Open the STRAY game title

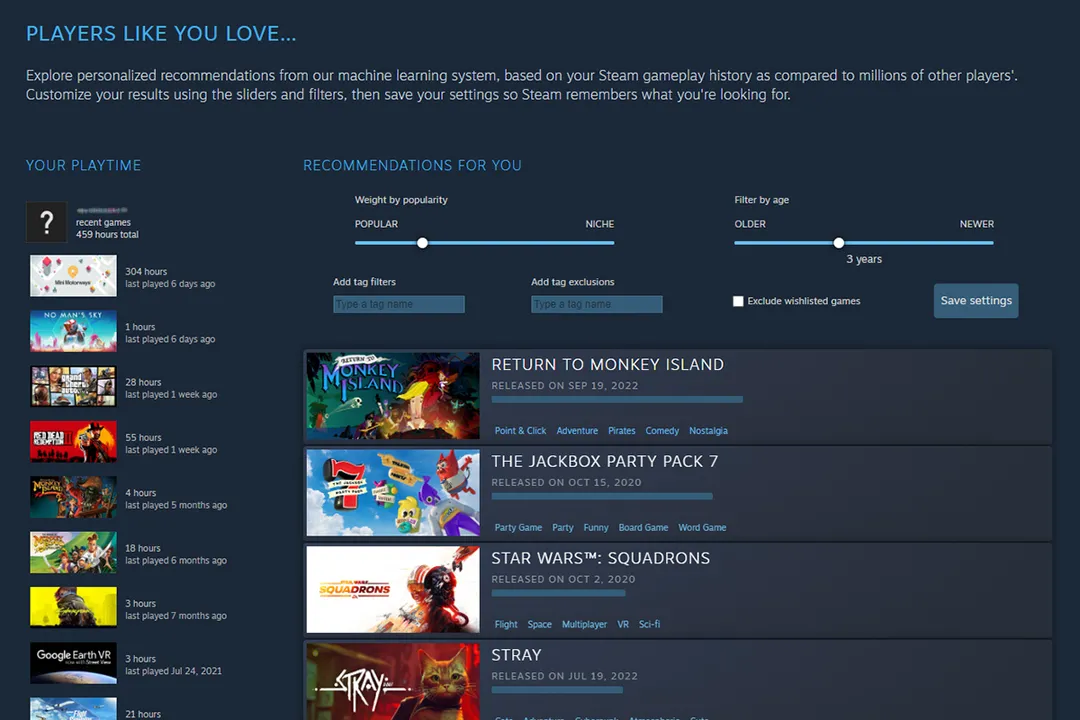coord(517,655)
